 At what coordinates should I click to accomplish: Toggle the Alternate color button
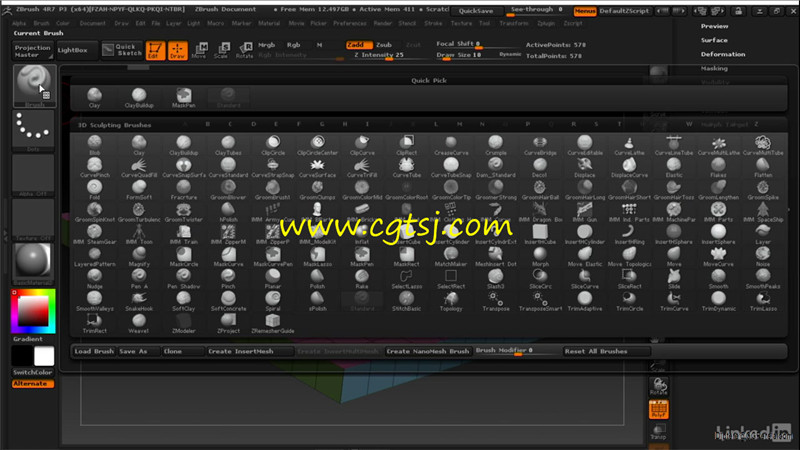[x=33, y=384]
